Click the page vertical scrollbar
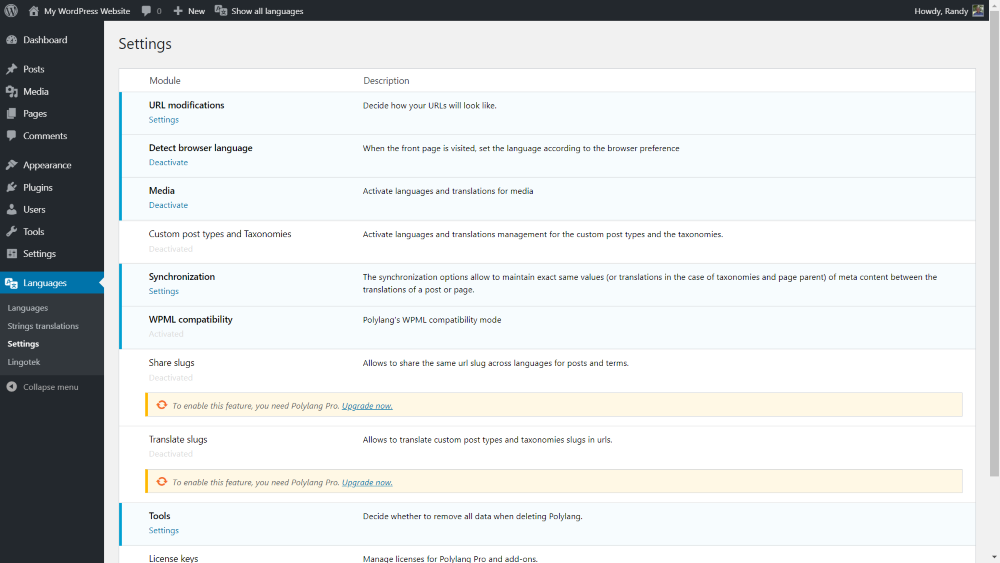 pyautogui.click(x=993, y=250)
